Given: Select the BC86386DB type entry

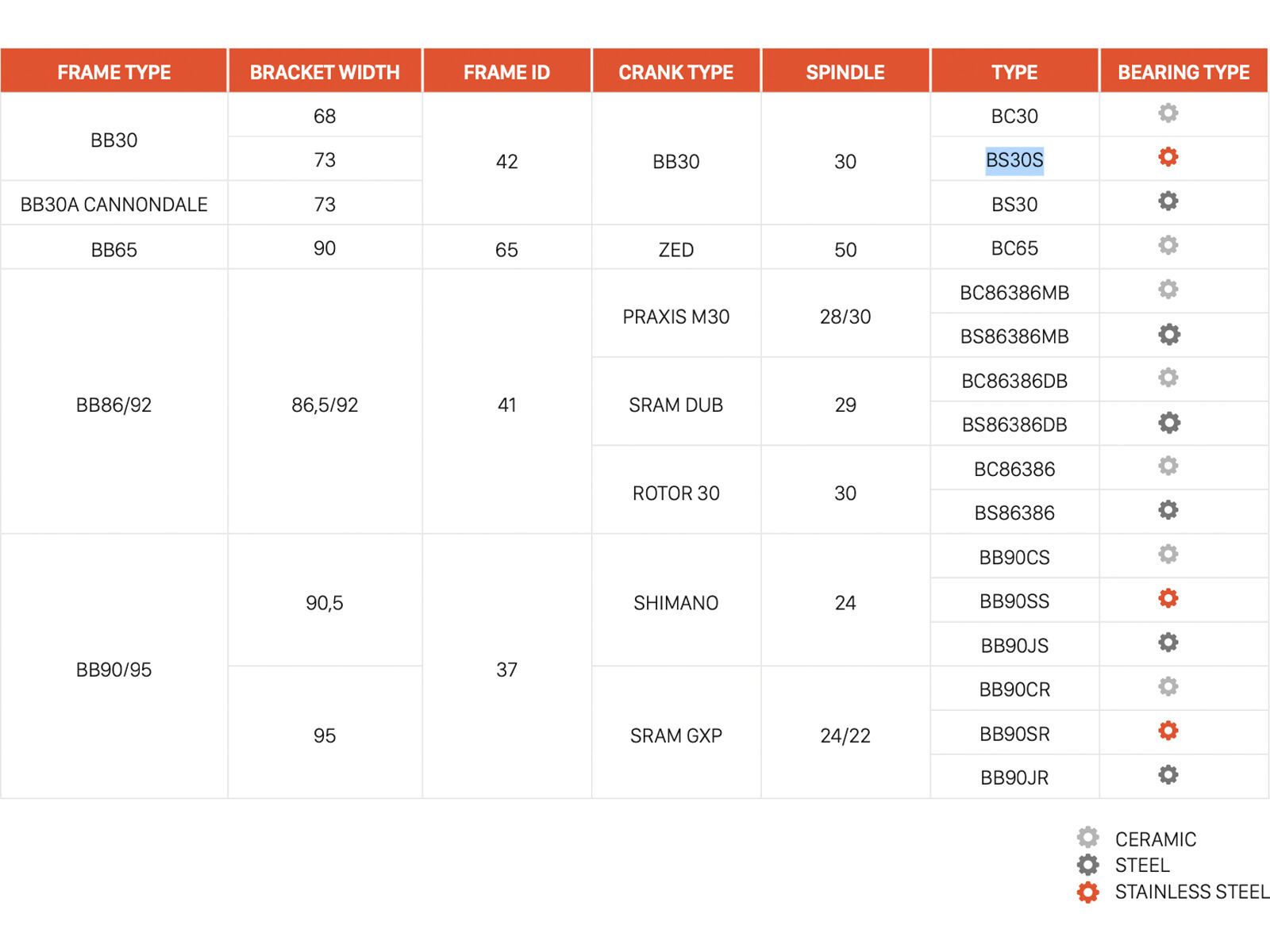Looking at the screenshot, I should coord(1014,382).
